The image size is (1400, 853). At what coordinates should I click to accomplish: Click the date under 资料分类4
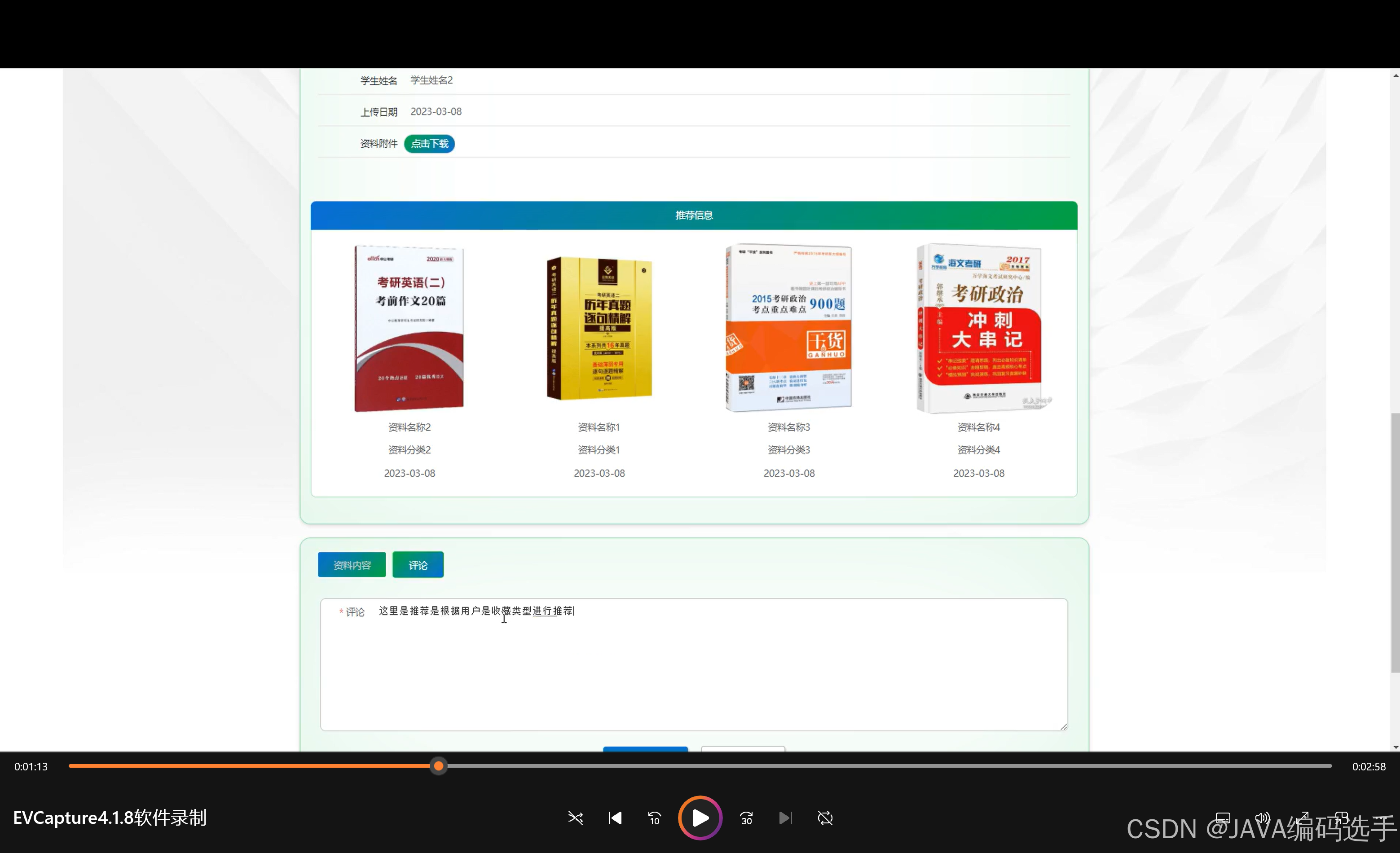coord(978,473)
